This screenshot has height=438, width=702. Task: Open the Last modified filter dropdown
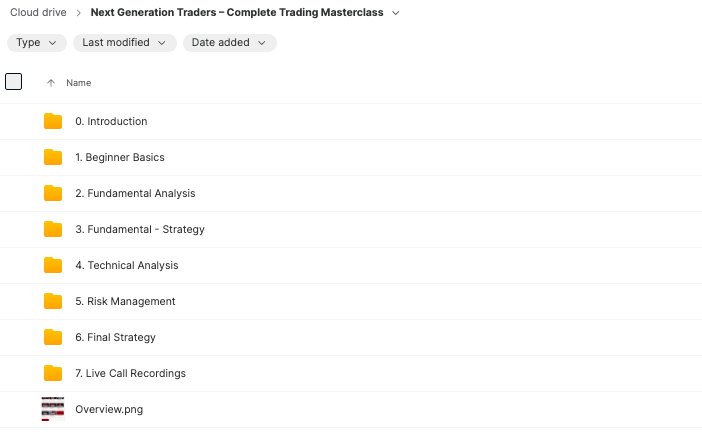[124, 43]
